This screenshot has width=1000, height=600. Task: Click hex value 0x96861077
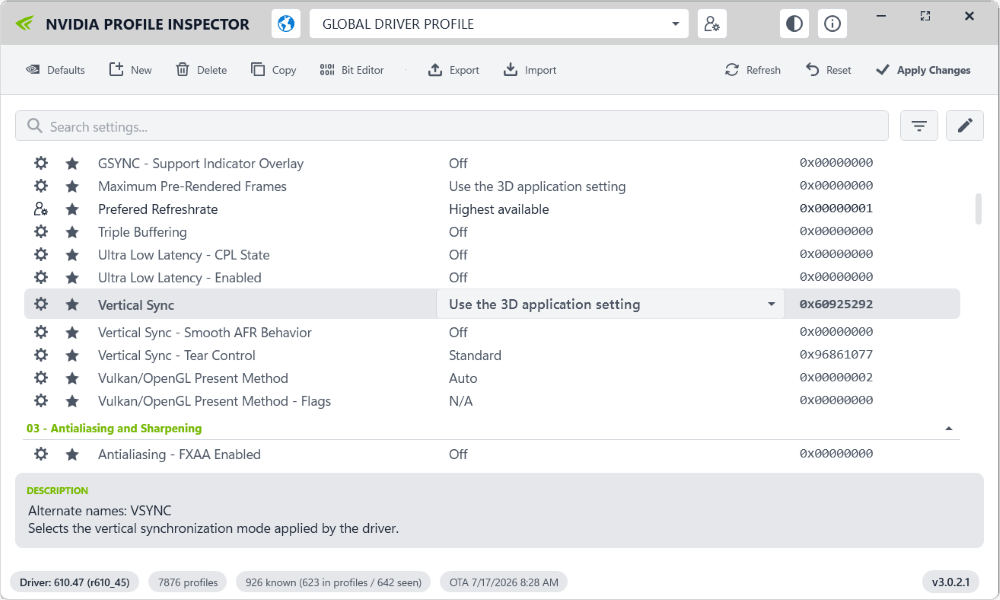pyautogui.click(x=836, y=355)
